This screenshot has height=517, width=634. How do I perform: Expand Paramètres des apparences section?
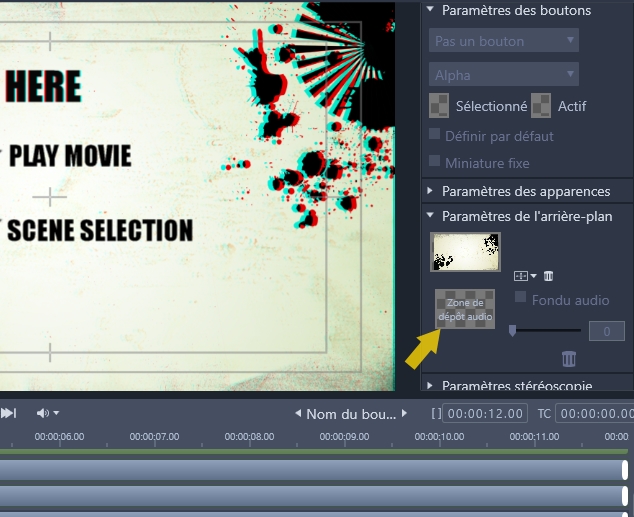point(430,191)
